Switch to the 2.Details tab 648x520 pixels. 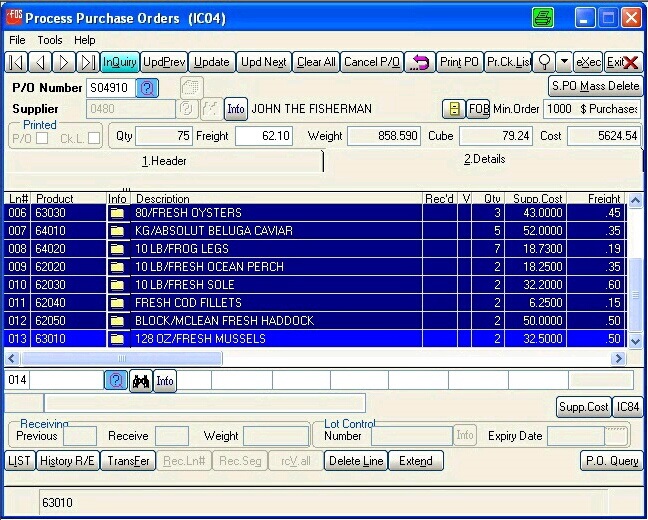point(484,159)
